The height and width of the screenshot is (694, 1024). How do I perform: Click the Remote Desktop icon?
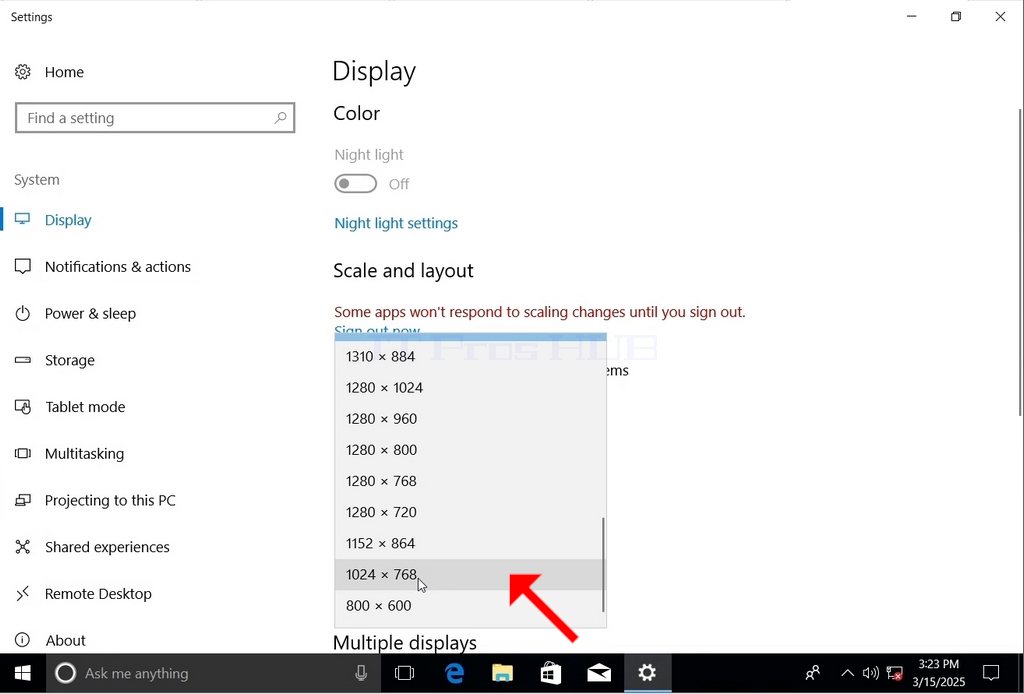(23, 593)
